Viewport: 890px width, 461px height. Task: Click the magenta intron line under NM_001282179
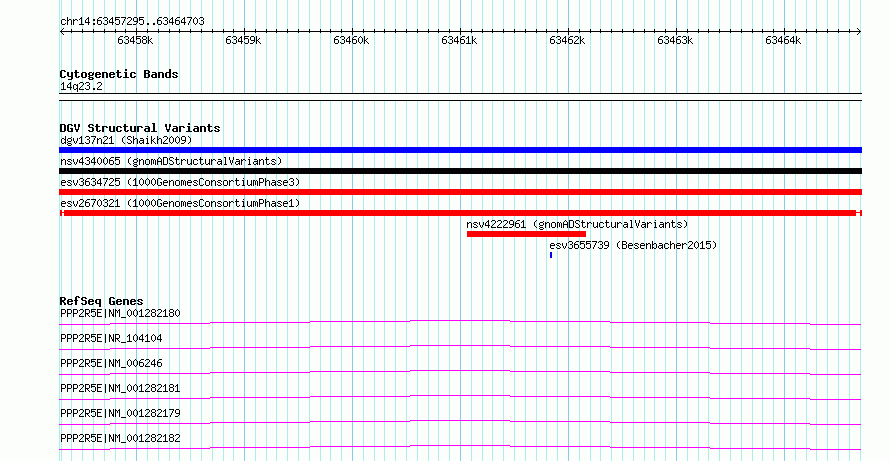click(x=460, y=421)
